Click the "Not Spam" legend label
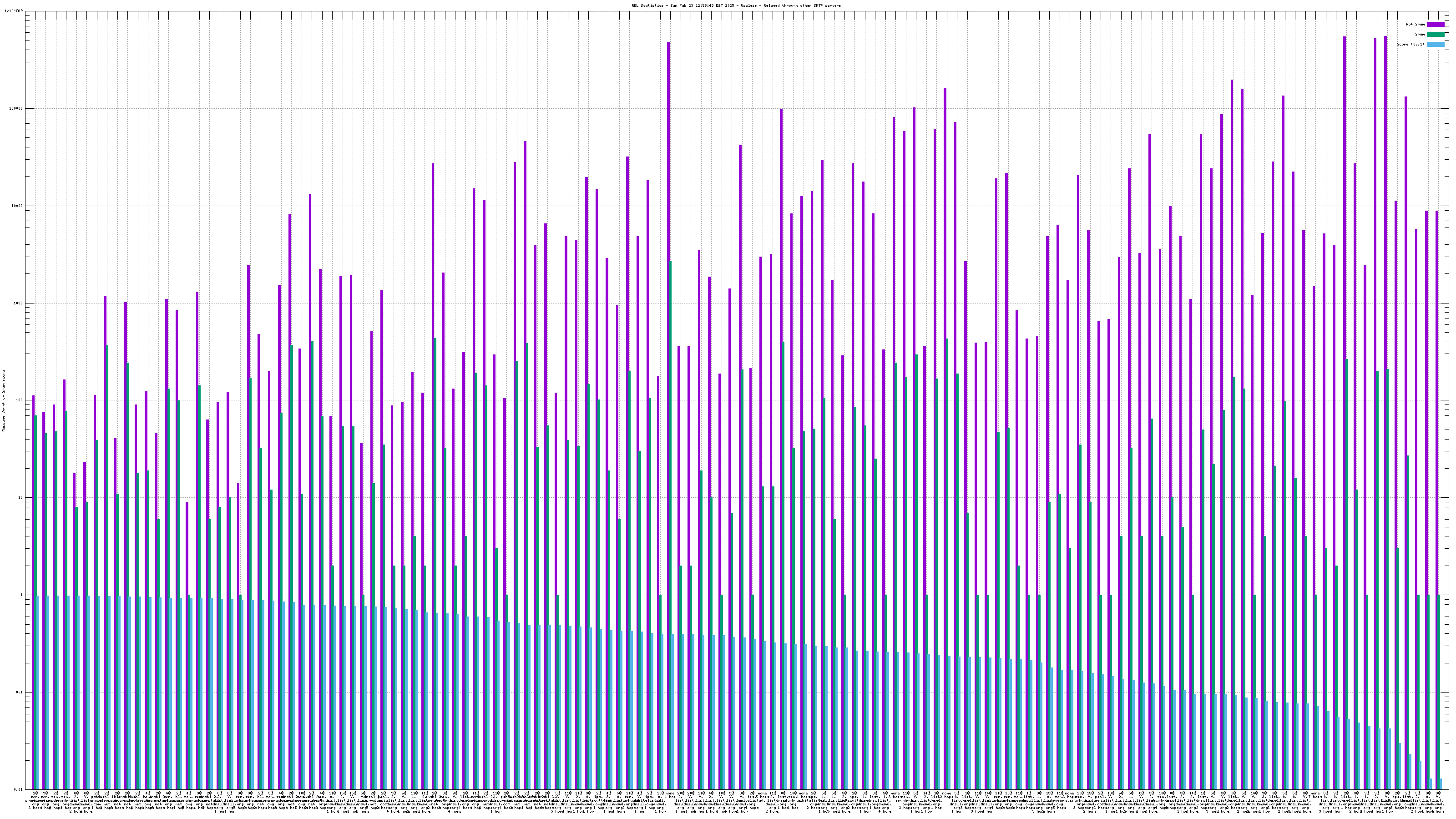Screen dimensions: 1456x819 click(x=1416, y=24)
